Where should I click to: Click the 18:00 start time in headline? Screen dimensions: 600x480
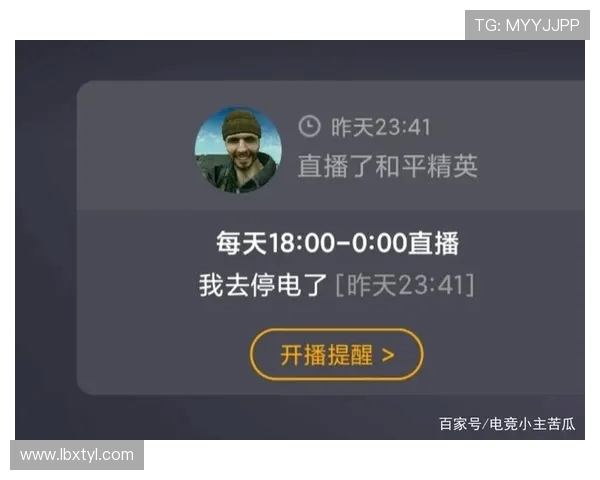click(299, 243)
